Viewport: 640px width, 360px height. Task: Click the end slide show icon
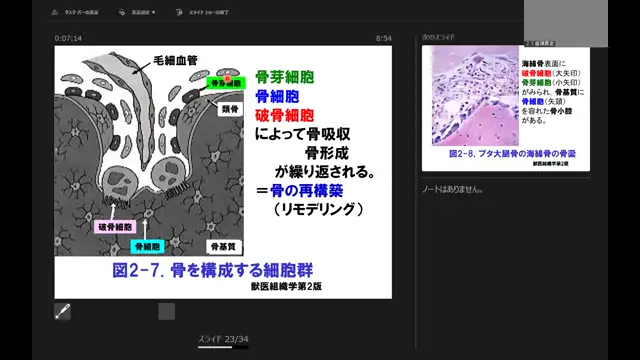point(179,12)
